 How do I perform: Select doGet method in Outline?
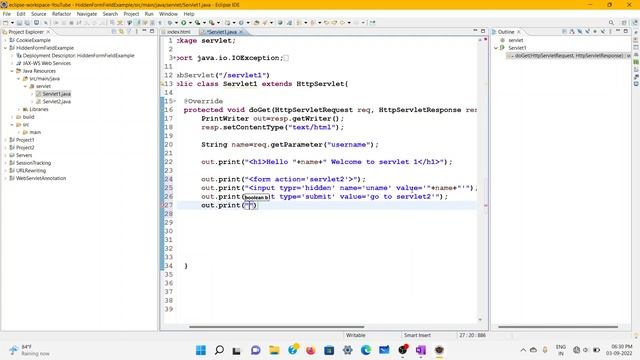point(569,56)
